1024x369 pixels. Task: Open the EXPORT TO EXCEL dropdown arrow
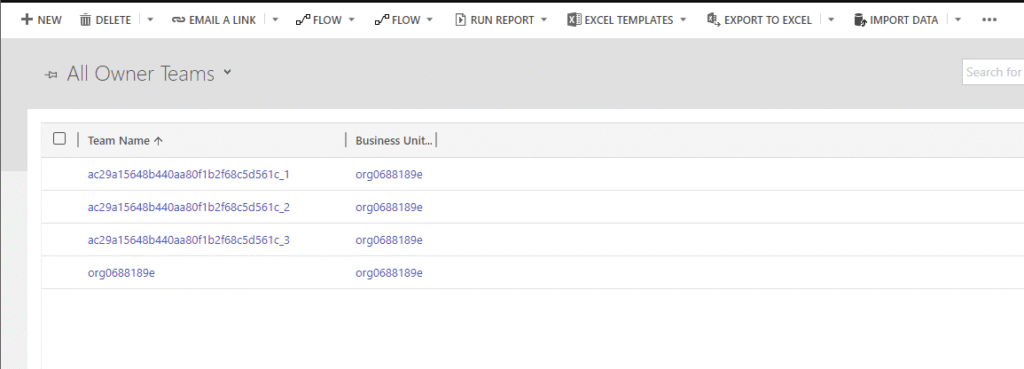coord(831,20)
